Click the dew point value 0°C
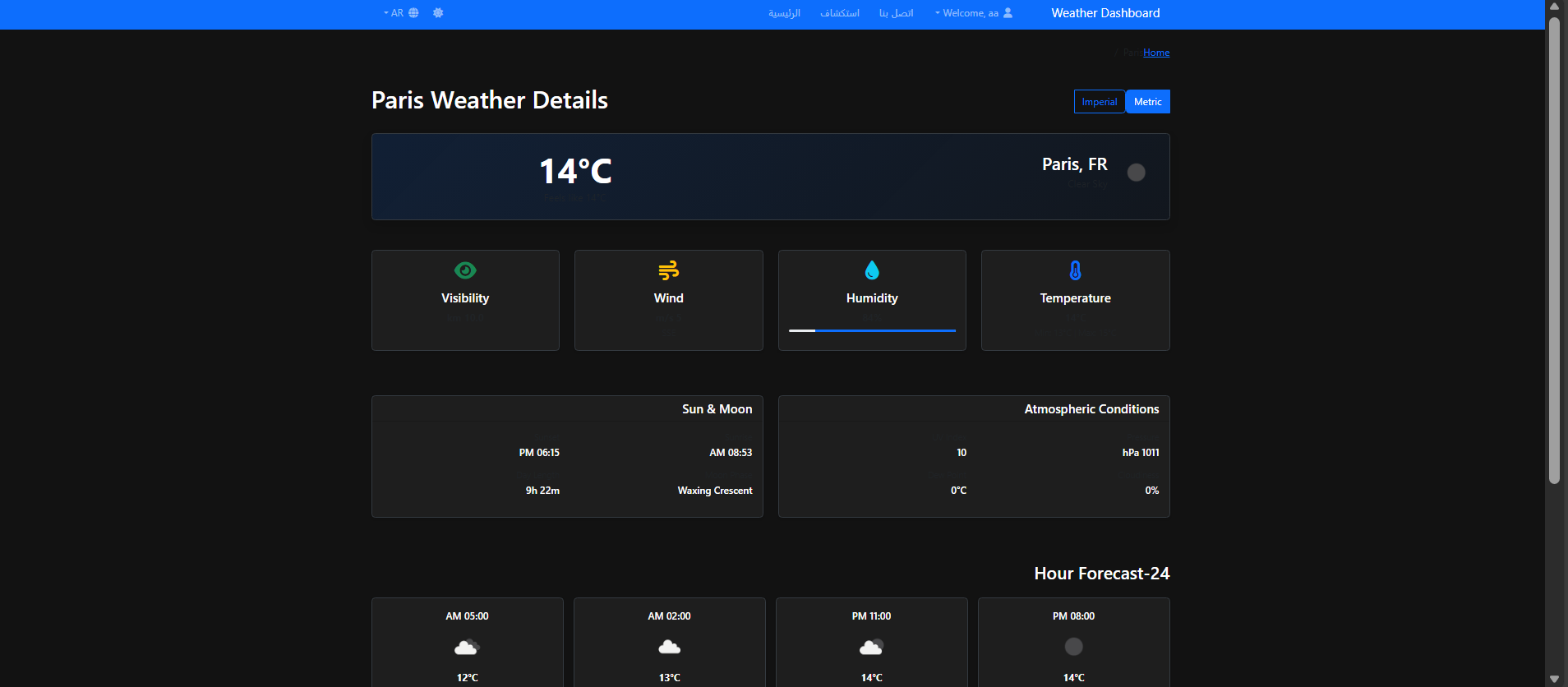Viewport: 1568px width, 687px height. point(959,491)
